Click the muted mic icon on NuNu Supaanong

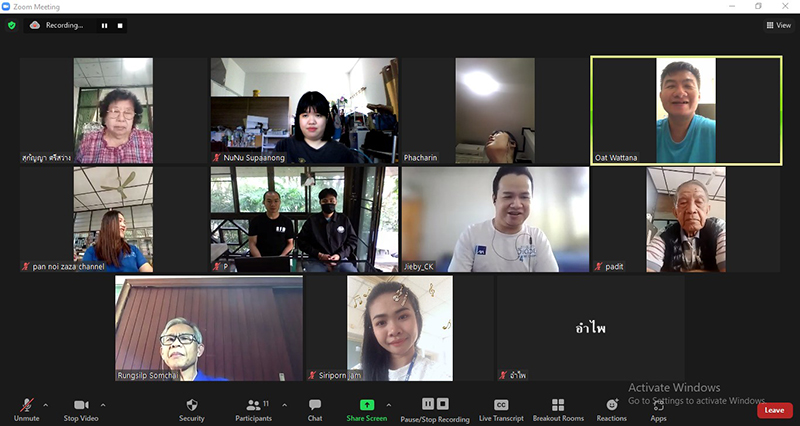(x=217, y=158)
